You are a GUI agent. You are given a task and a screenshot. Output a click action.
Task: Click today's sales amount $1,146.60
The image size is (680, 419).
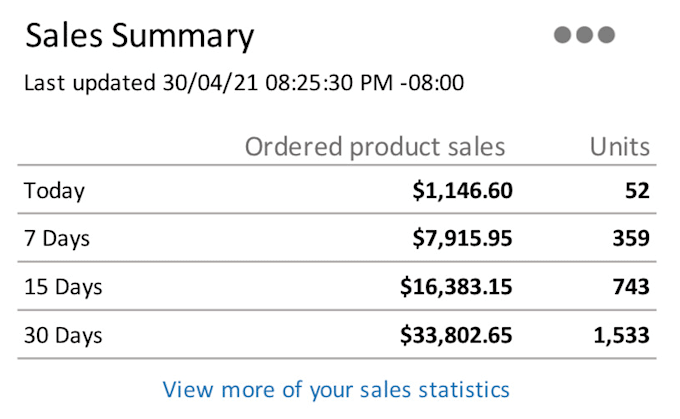point(462,190)
